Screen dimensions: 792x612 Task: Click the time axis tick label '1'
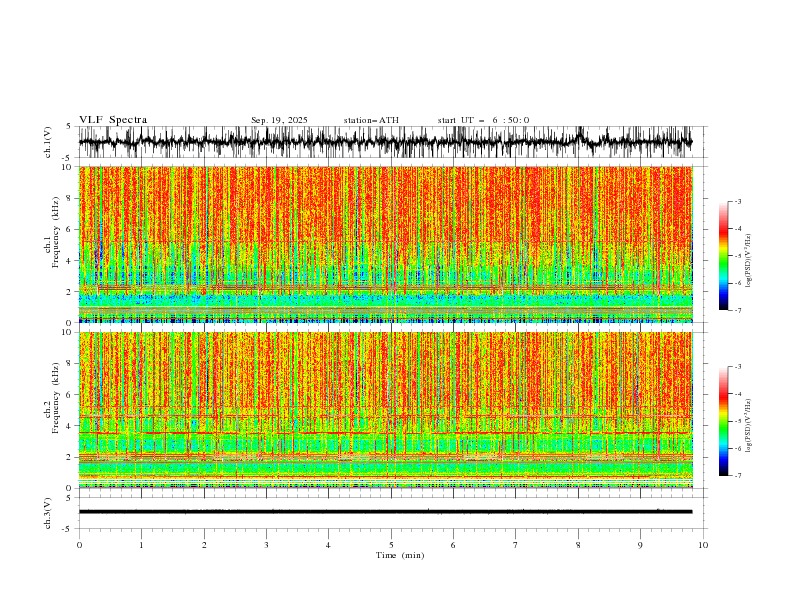point(141,545)
